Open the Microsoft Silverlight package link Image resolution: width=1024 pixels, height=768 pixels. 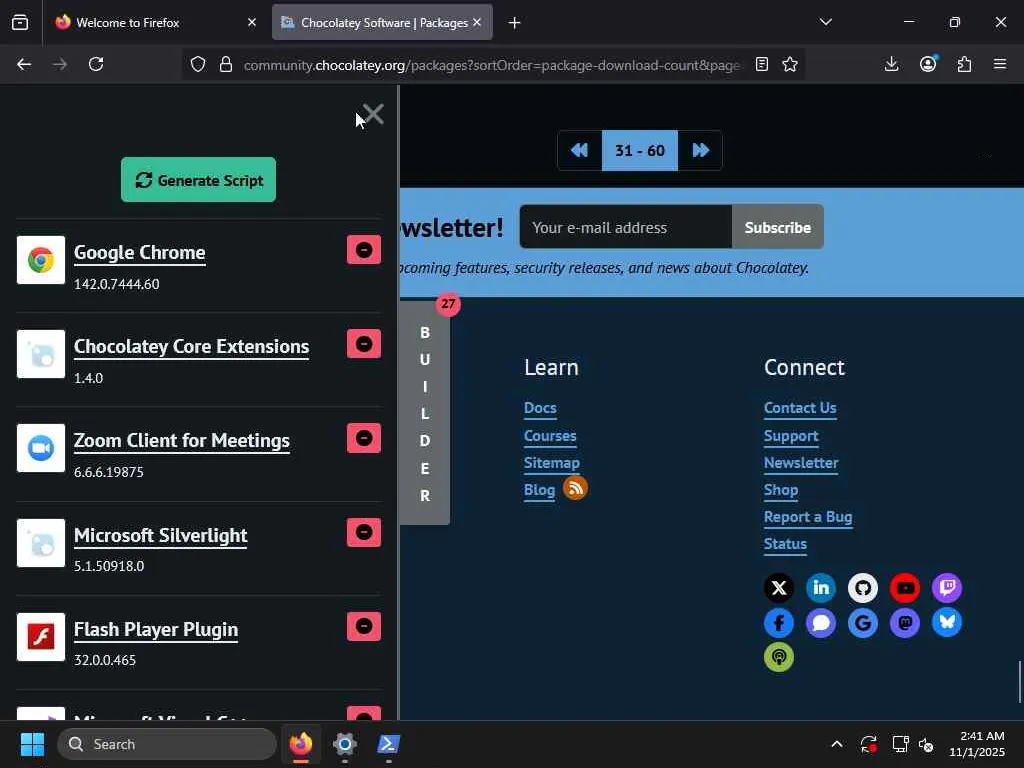[161, 535]
